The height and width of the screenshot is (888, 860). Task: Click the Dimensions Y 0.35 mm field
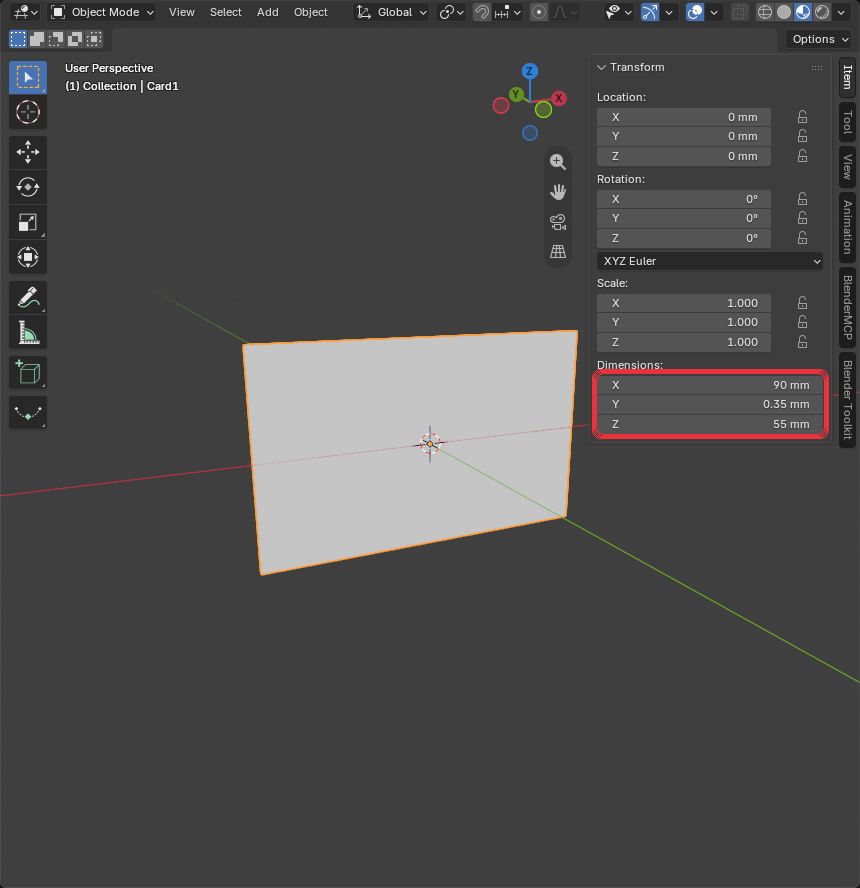(x=709, y=404)
